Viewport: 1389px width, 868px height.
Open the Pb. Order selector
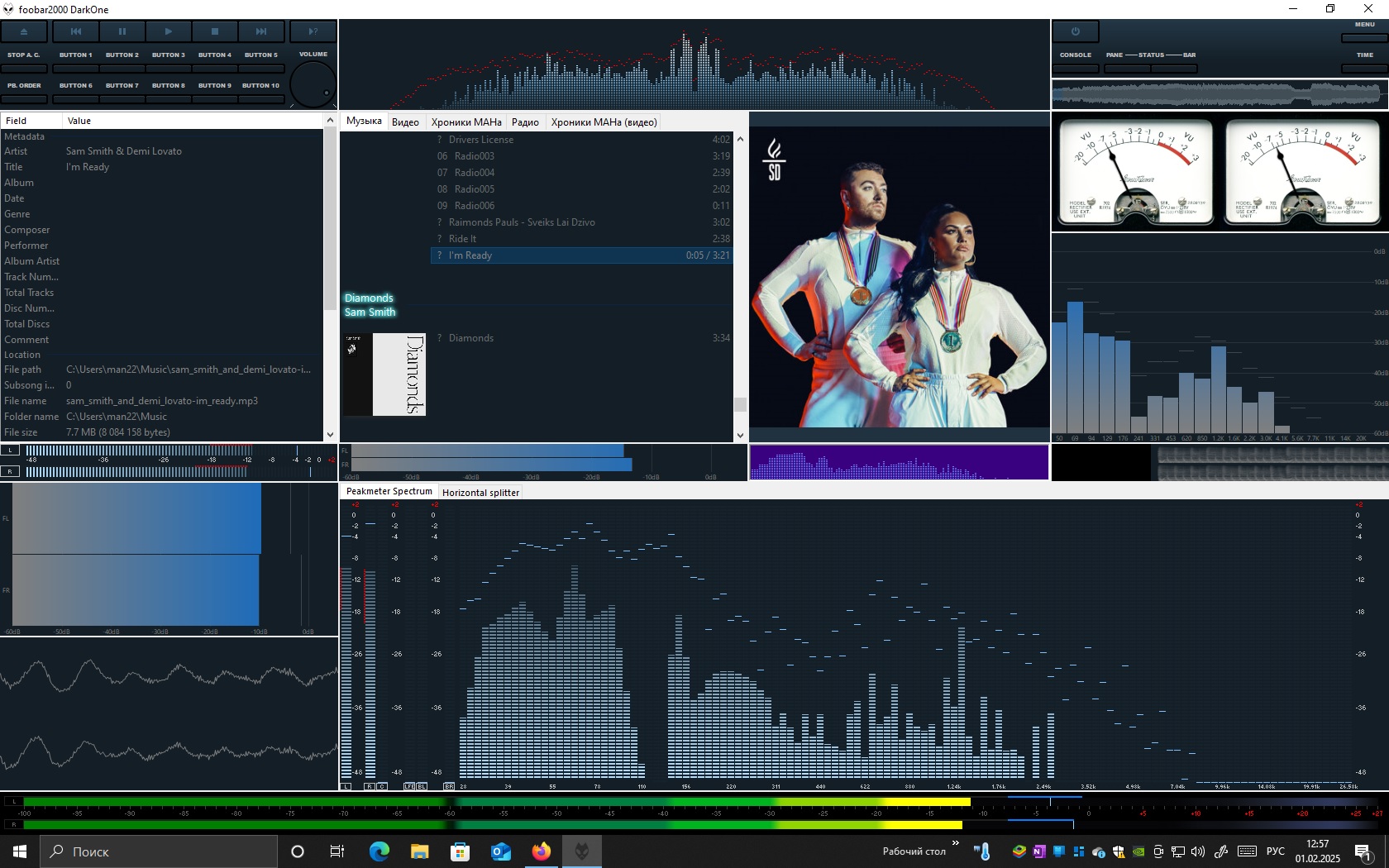24,99
